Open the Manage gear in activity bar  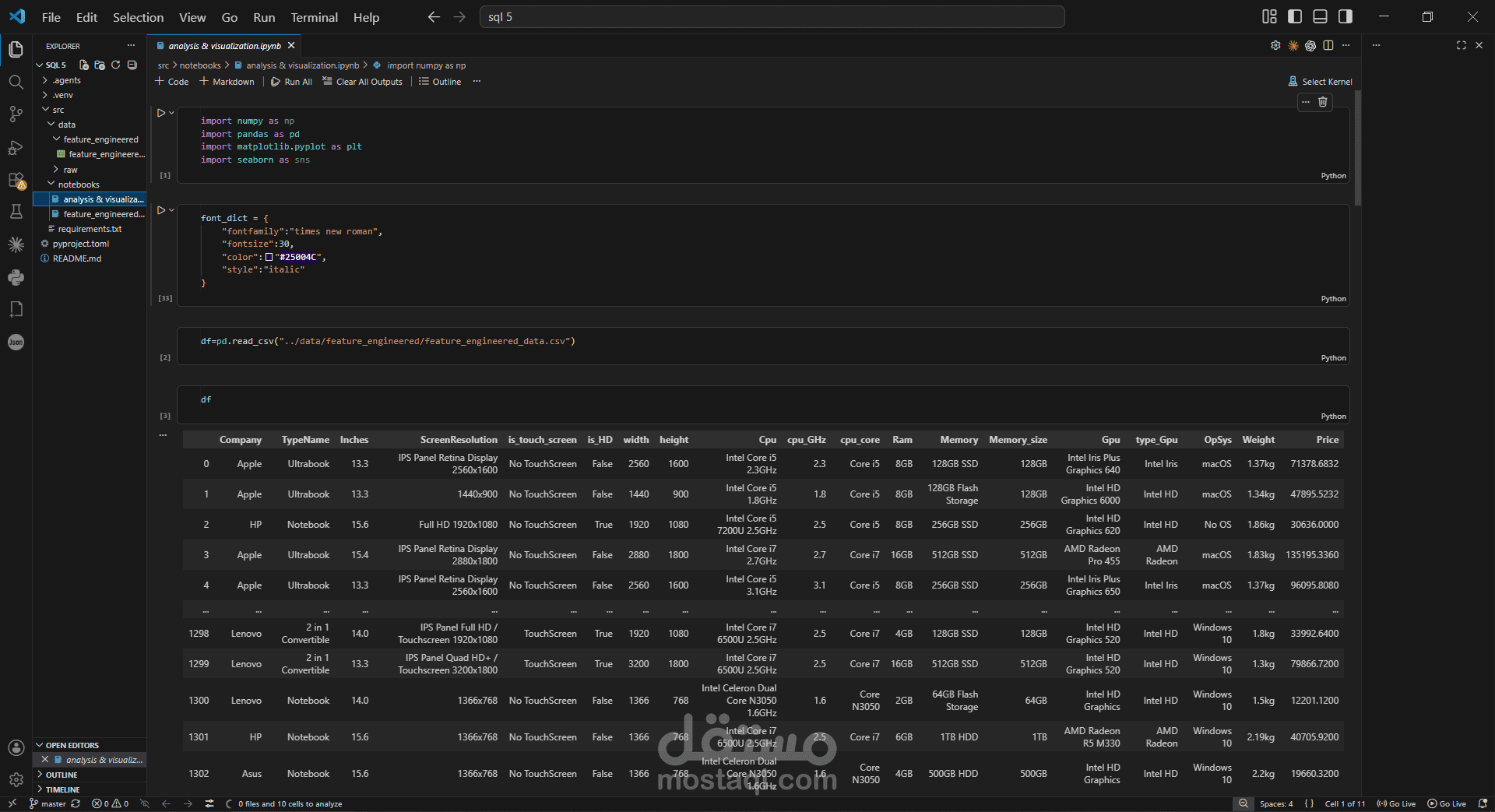tap(16, 779)
